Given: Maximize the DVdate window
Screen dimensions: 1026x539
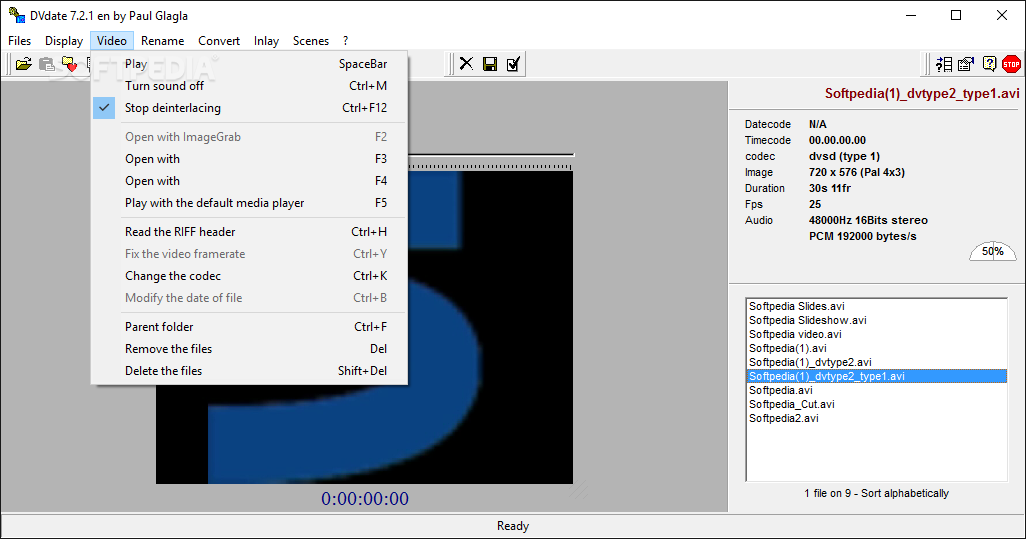Looking at the screenshot, I should click(956, 15).
